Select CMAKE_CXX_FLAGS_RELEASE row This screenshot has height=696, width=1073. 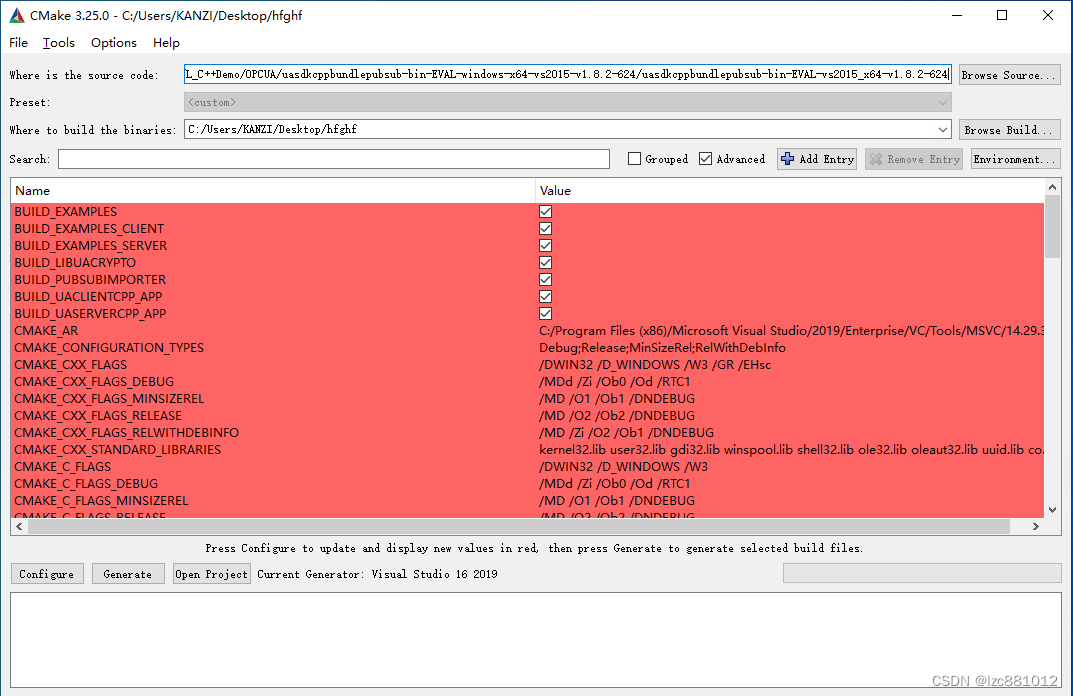(527, 415)
